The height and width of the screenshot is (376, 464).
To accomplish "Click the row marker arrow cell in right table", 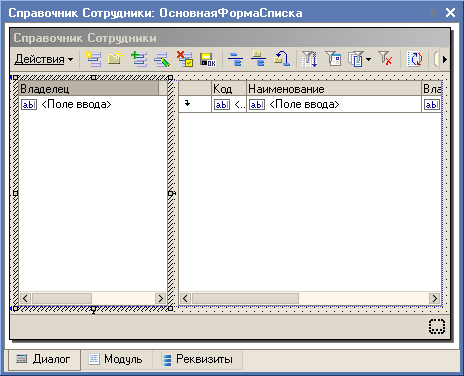I will coord(195,104).
